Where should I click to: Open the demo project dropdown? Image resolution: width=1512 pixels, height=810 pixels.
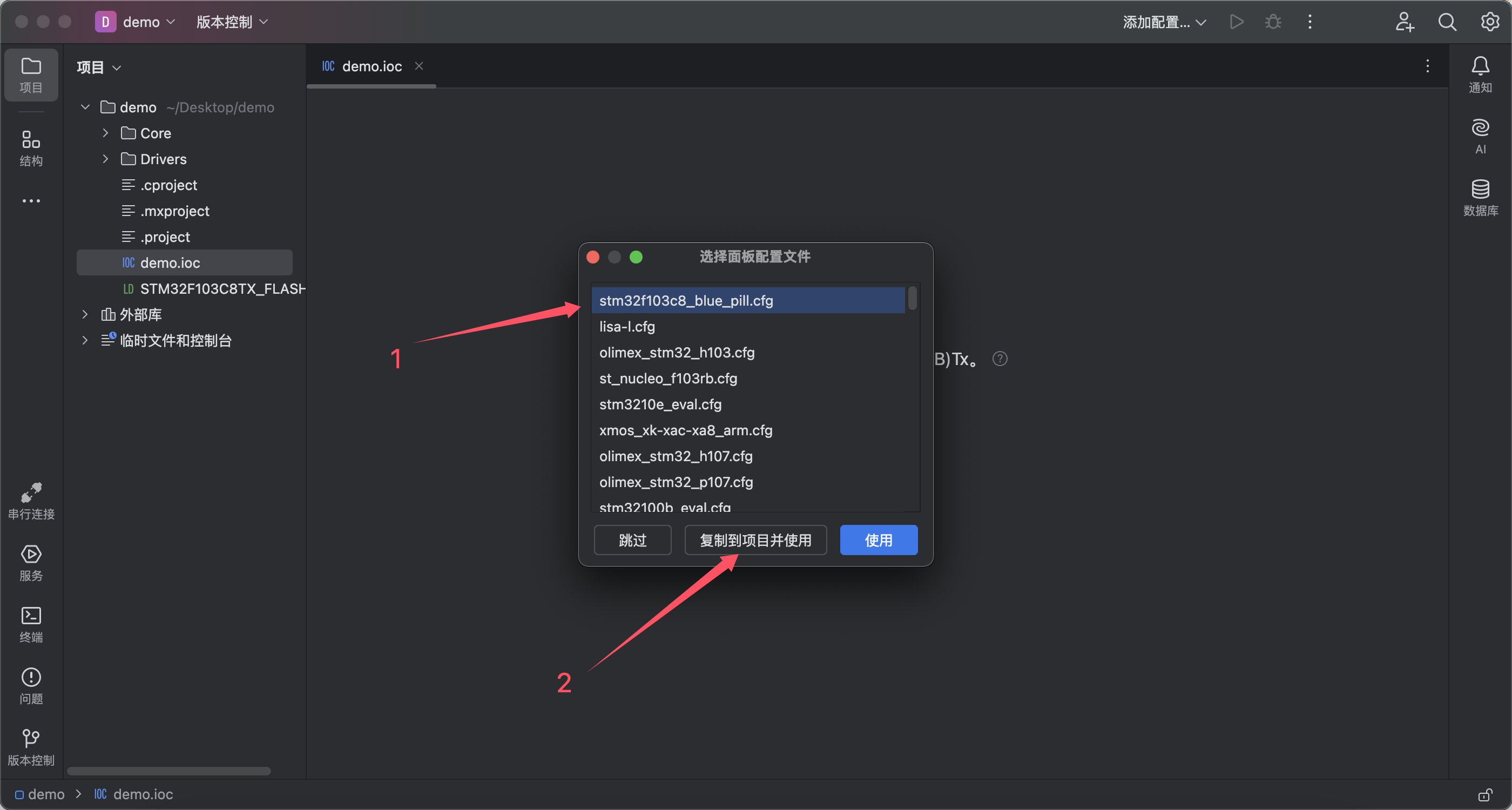(149, 22)
